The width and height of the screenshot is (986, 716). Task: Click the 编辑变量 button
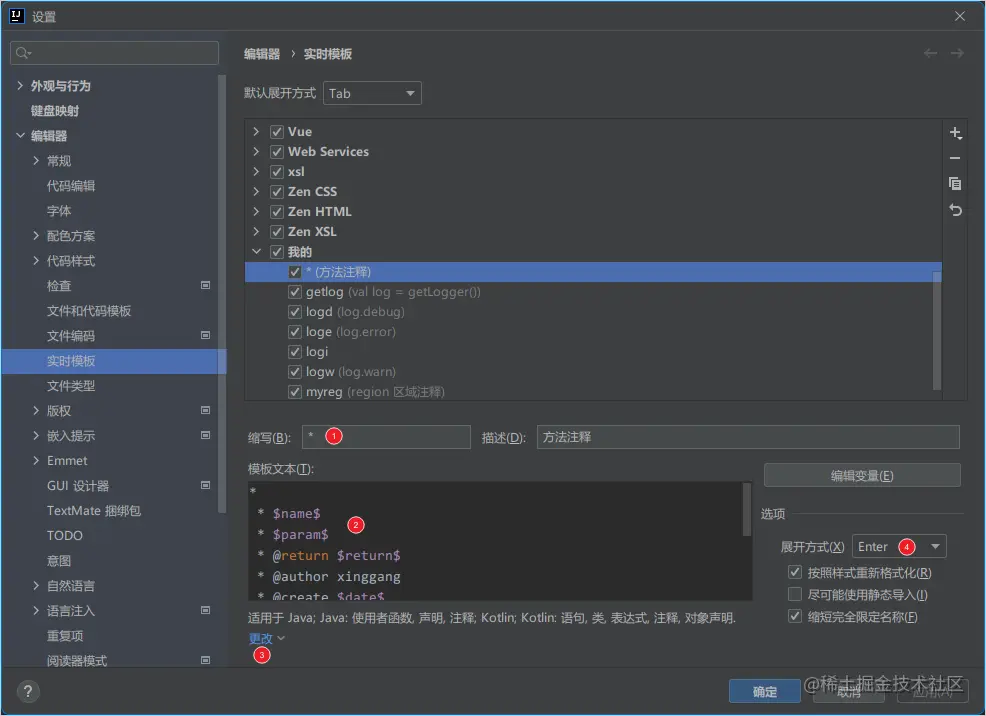pos(862,475)
